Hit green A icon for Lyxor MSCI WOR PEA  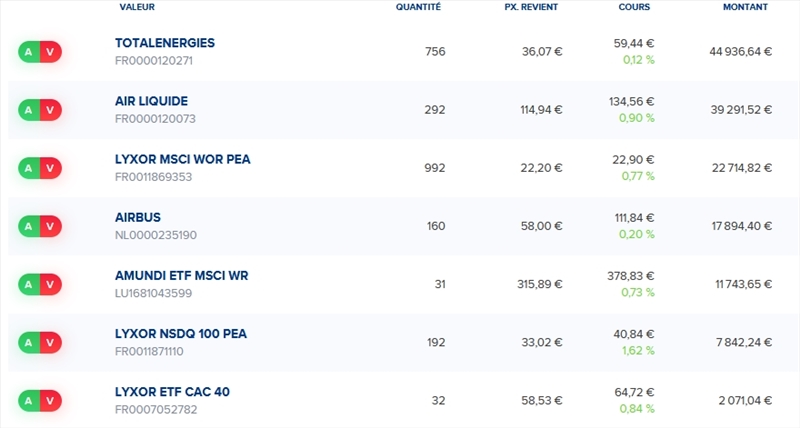(29, 168)
